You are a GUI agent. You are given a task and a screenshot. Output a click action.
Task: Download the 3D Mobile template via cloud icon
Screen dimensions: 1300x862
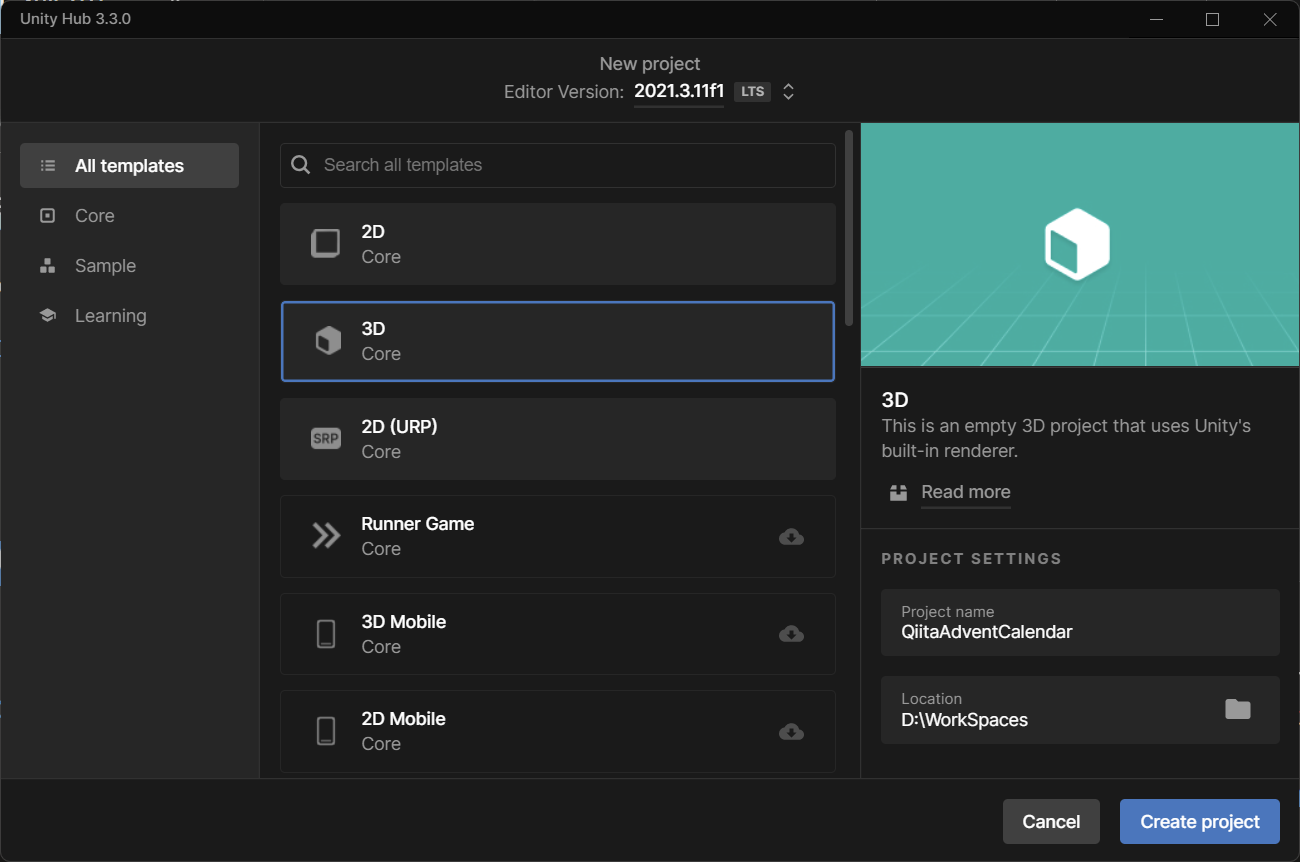tap(791, 634)
